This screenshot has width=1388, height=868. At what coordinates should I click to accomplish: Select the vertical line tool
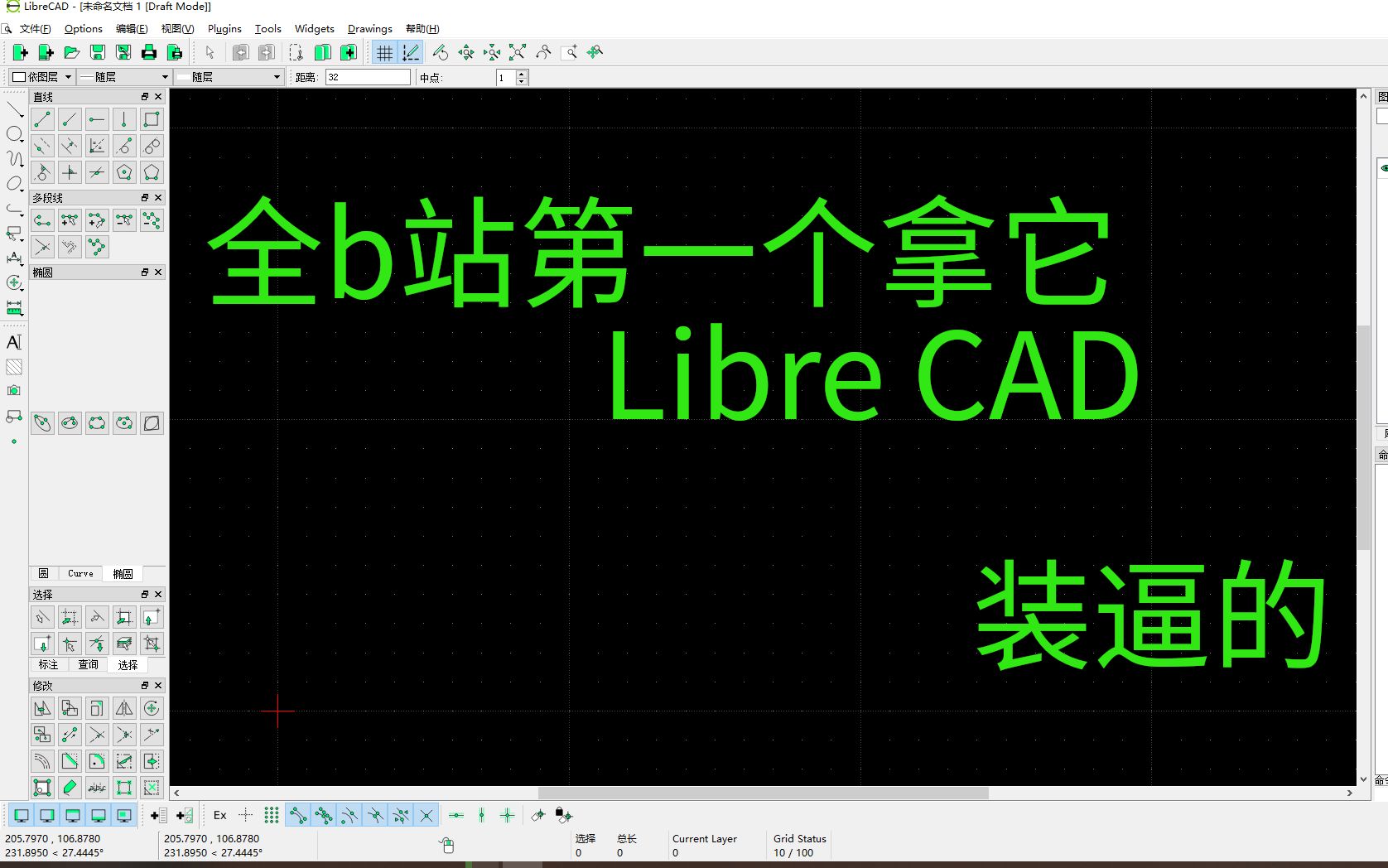pos(124,119)
